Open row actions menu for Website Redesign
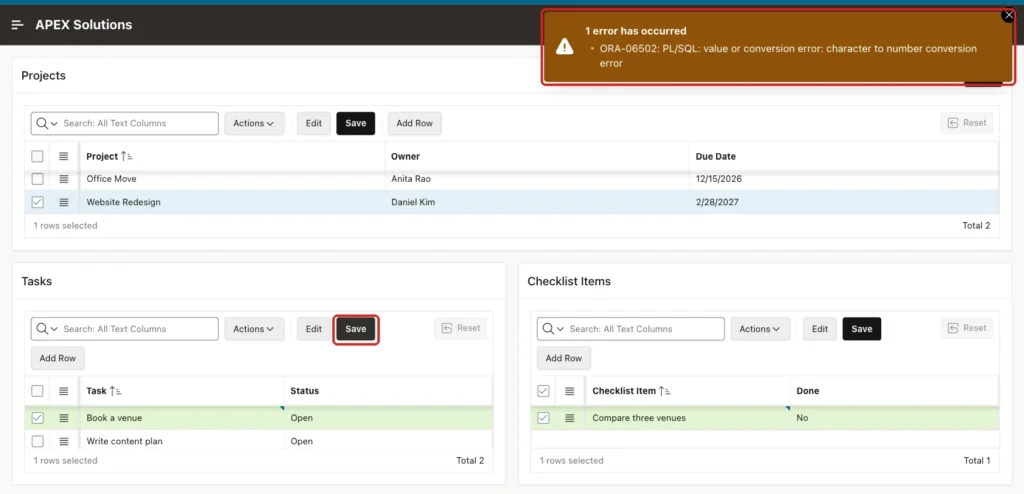 (63, 203)
